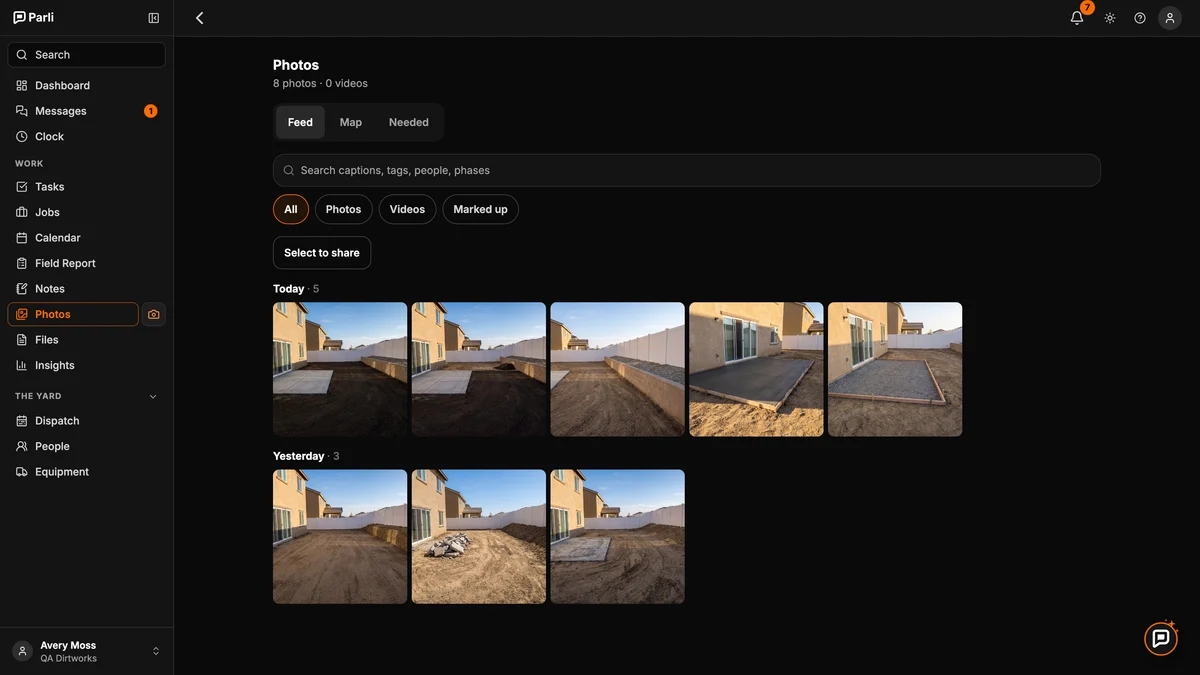
Task: Switch to the Feed tab
Action: pyautogui.click(x=300, y=122)
